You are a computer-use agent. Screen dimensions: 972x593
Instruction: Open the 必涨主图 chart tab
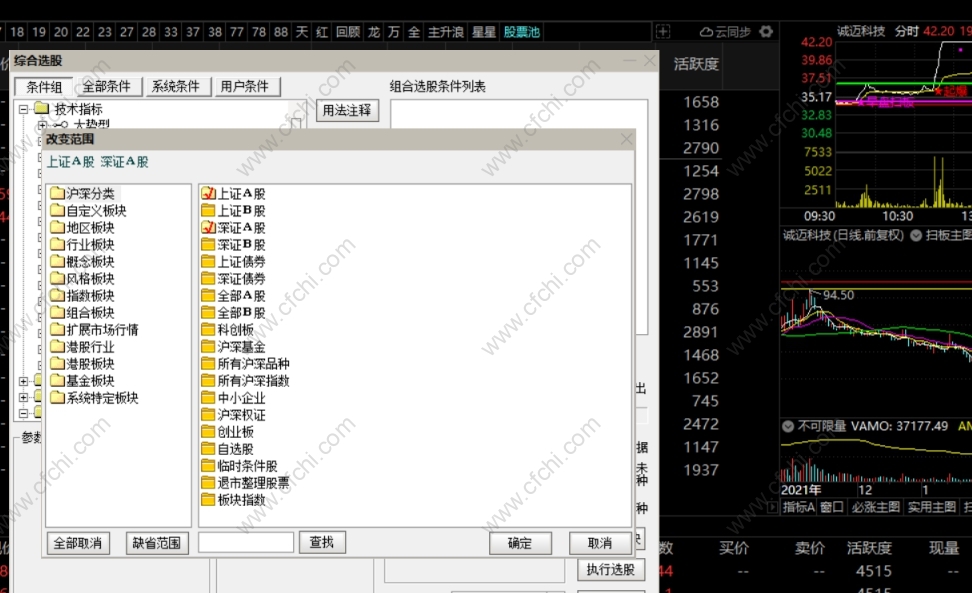tap(875, 507)
